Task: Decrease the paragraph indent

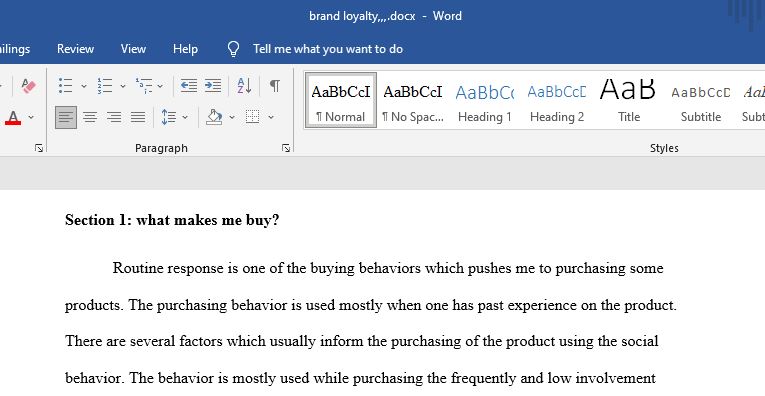Action: pyautogui.click(x=189, y=86)
